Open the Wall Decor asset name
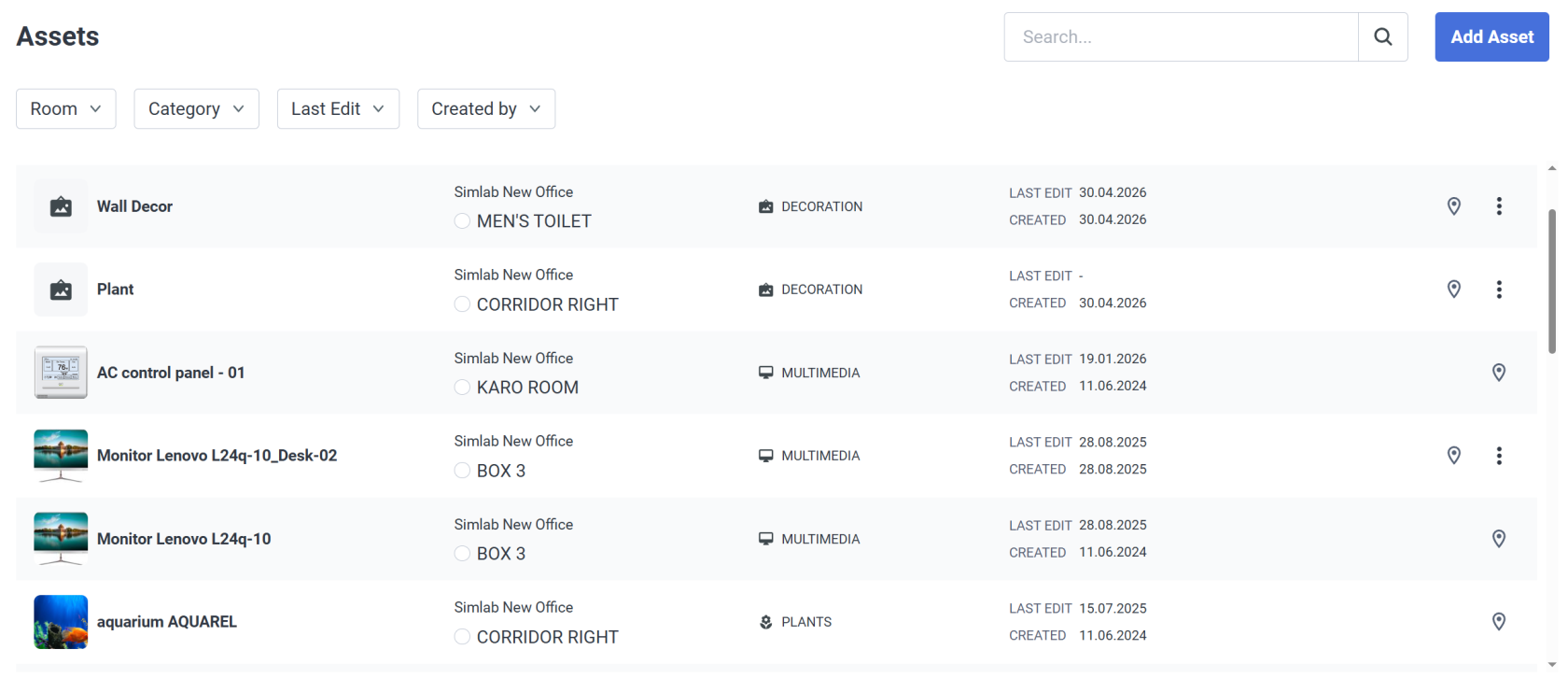The height and width of the screenshot is (692, 1568). (134, 206)
